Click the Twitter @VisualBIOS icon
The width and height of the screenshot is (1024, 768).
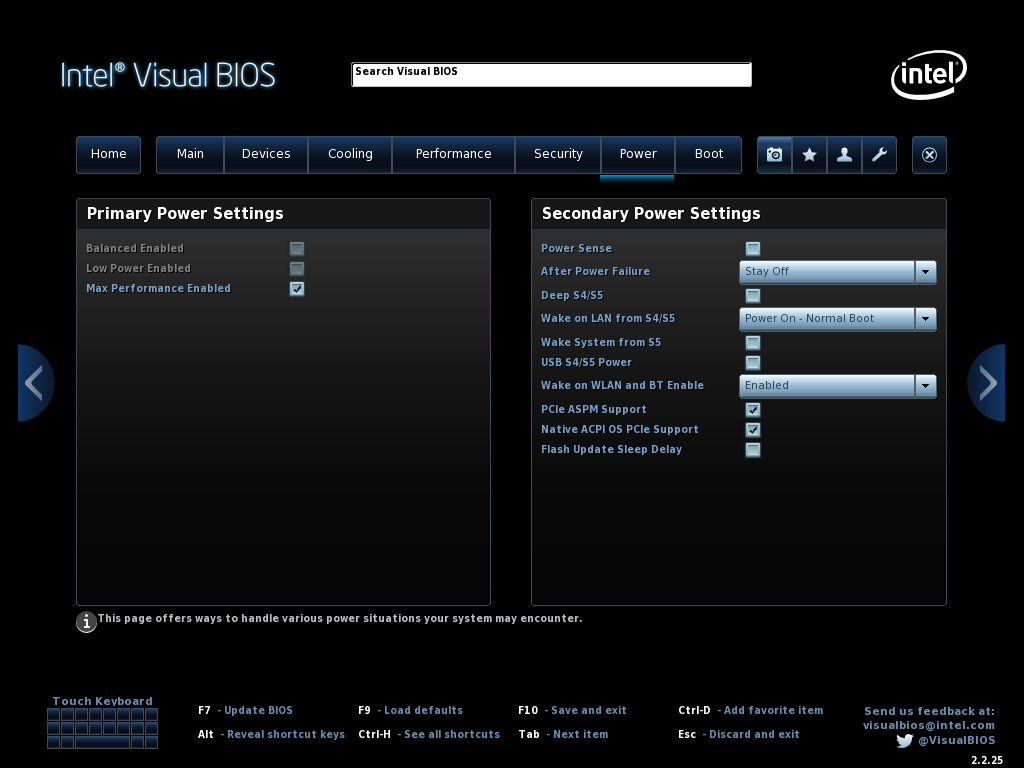(x=904, y=741)
